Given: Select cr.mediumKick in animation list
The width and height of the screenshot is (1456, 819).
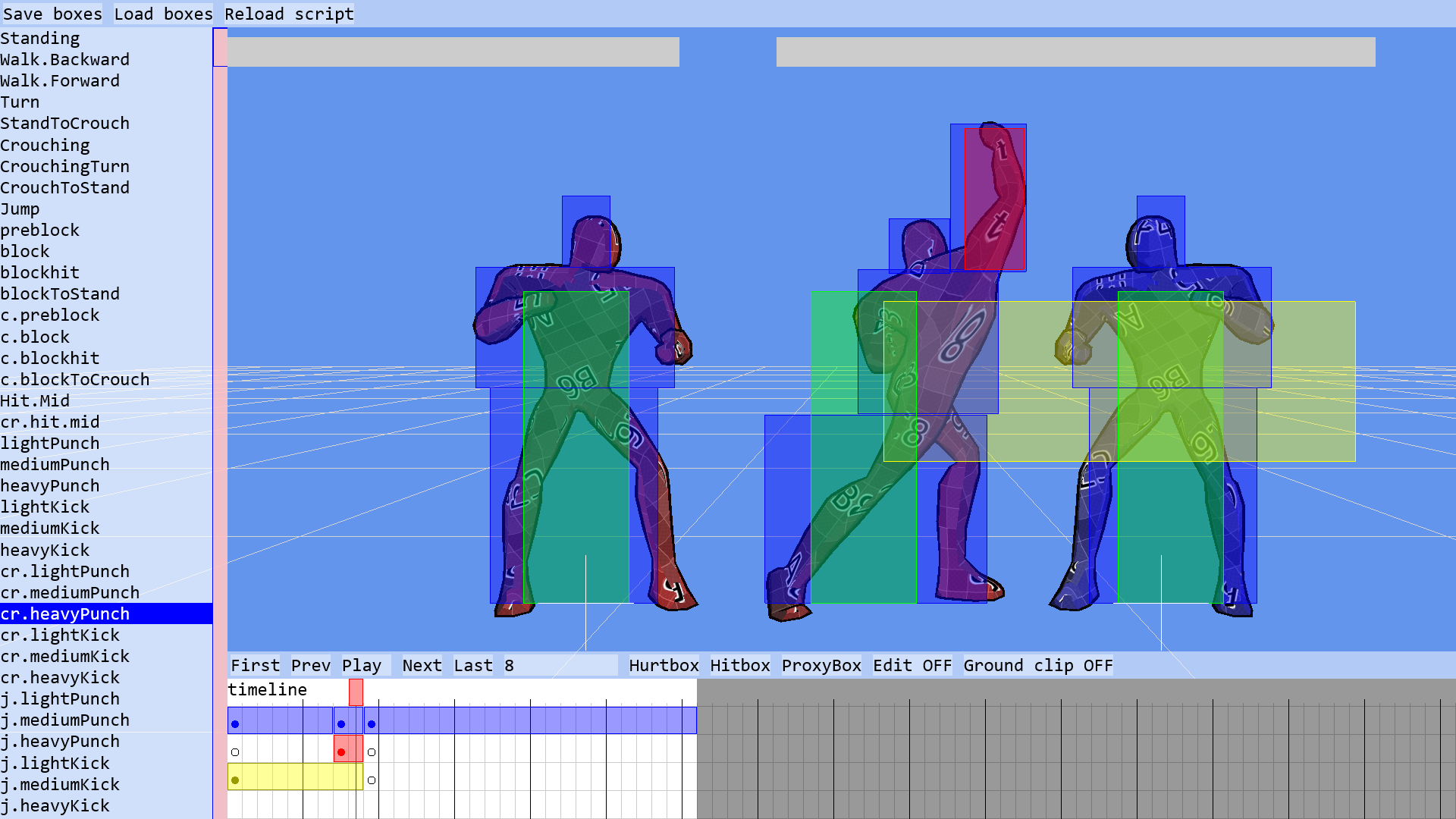Looking at the screenshot, I should click(64, 656).
